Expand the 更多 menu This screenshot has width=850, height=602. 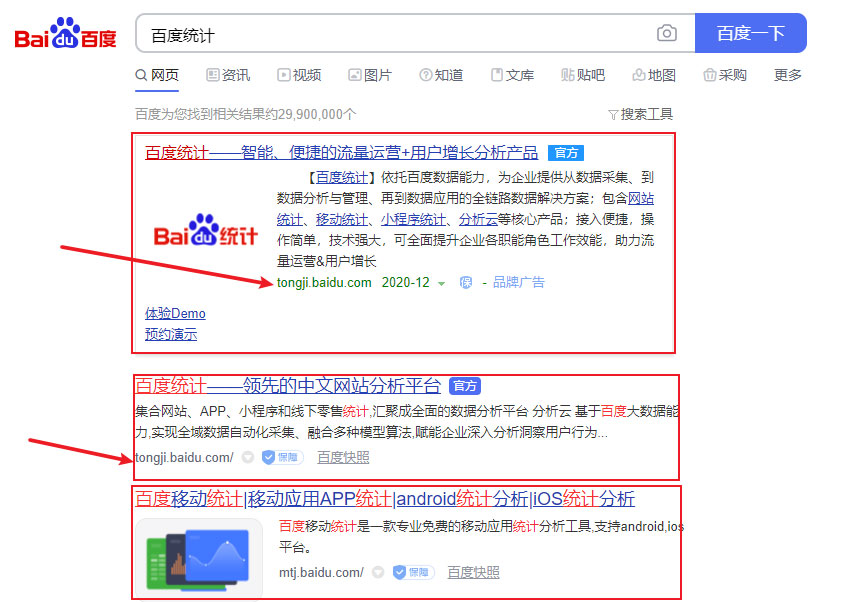(788, 75)
